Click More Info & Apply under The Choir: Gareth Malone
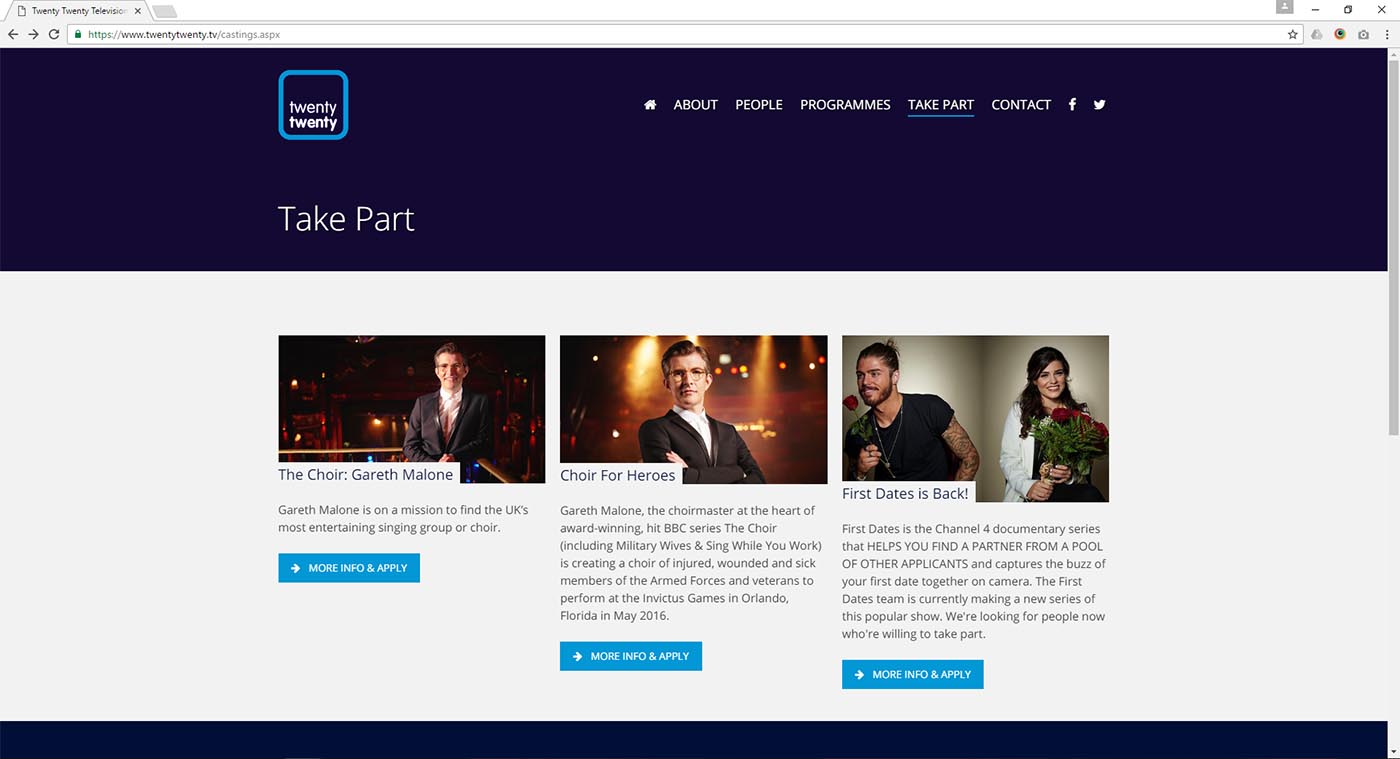Screen dimensions: 1400x759 [x=349, y=568]
